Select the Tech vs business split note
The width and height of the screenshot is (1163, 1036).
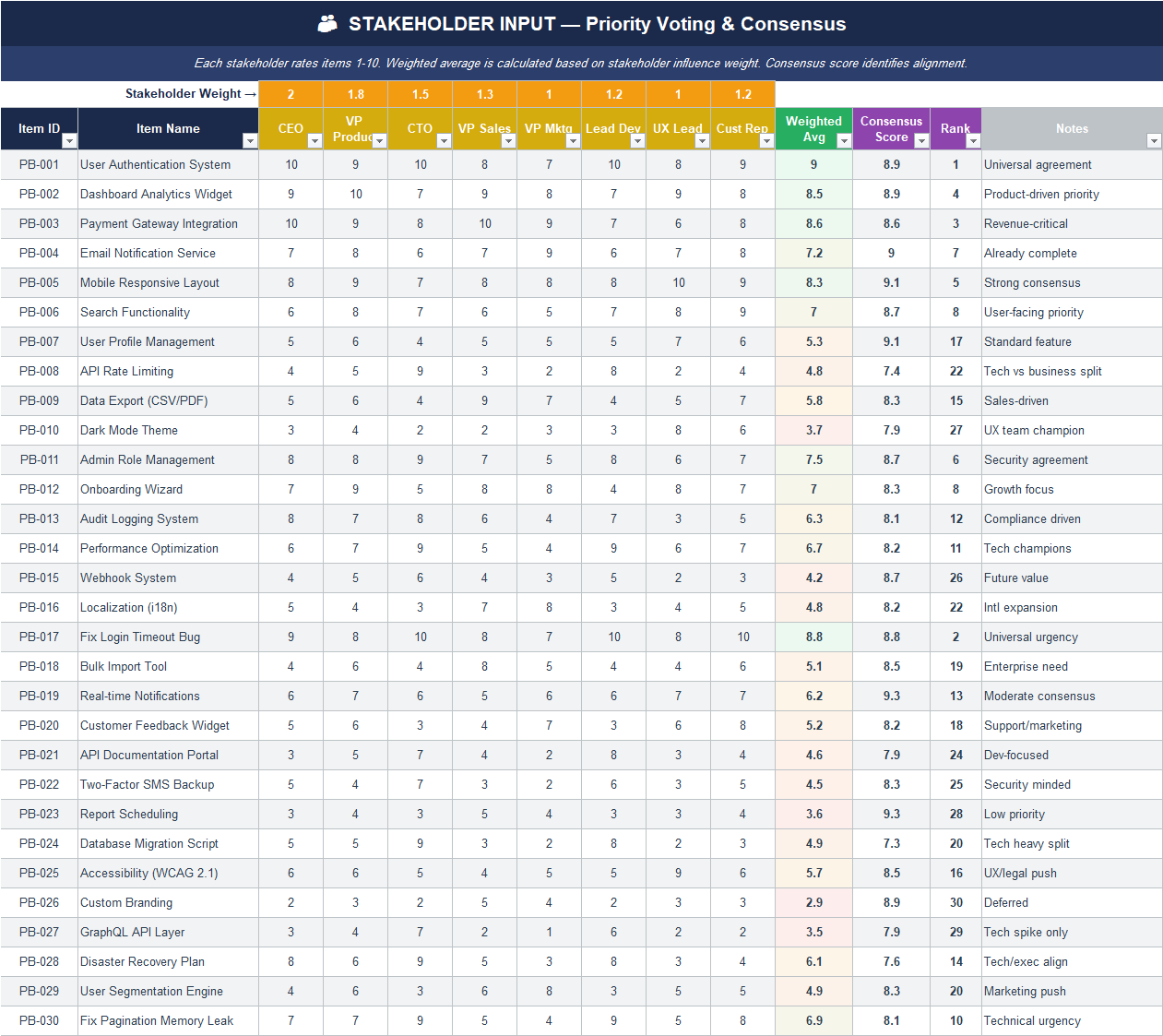point(1072,371)
